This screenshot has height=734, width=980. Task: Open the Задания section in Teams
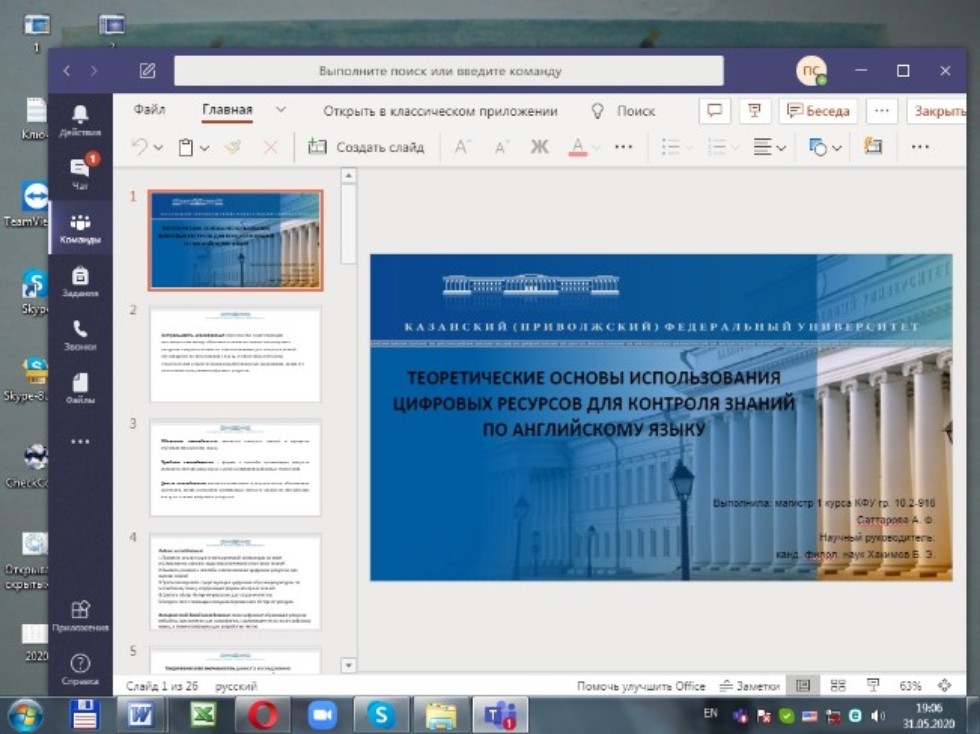point(80,282)
